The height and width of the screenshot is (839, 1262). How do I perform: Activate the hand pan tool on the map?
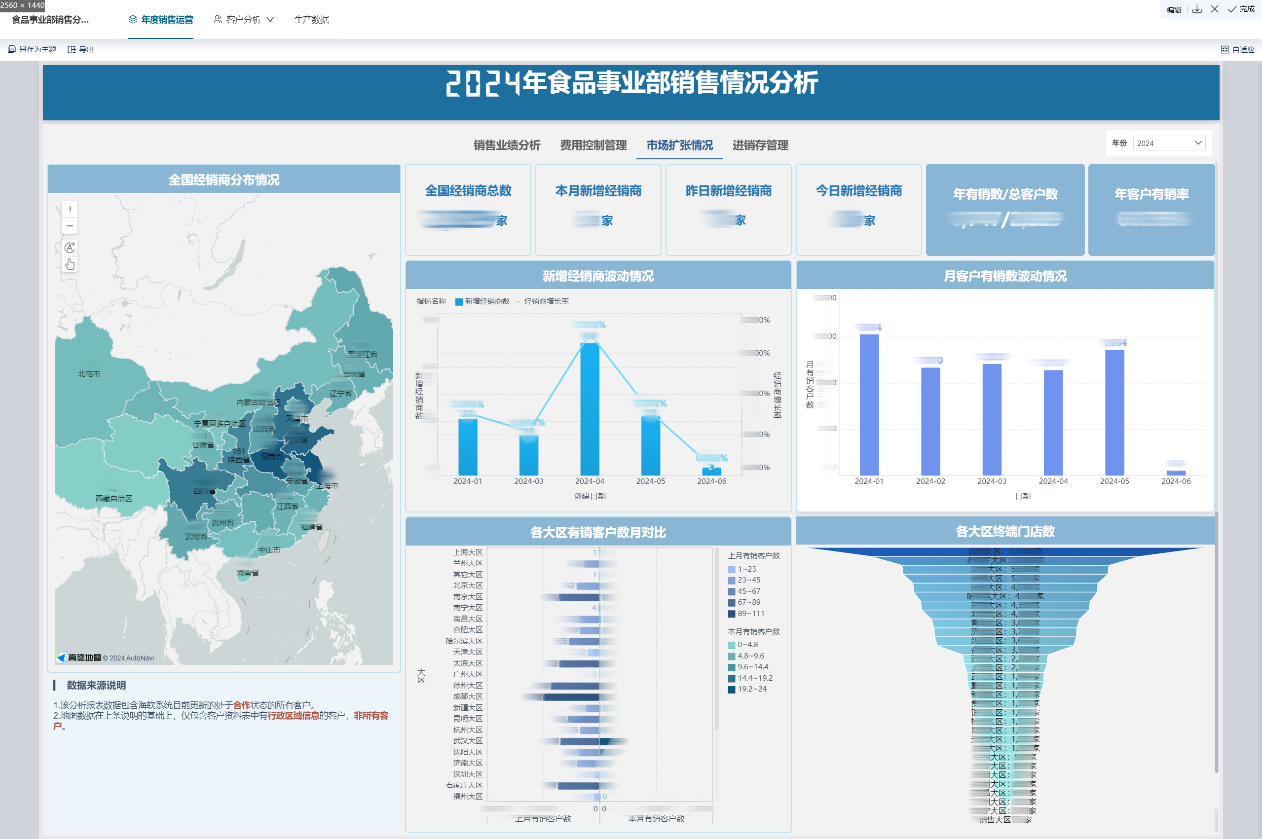(69, 264)
